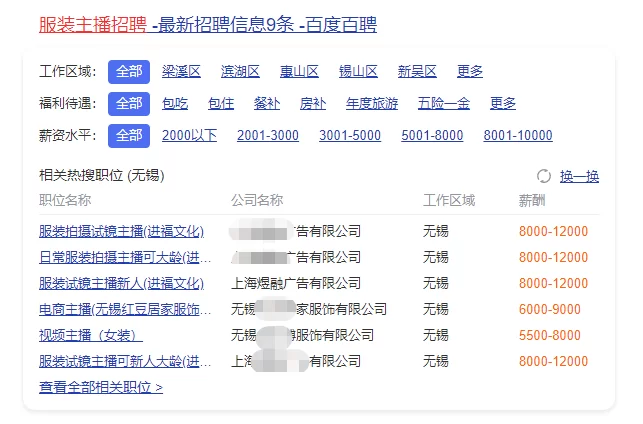The height and width of the screenshot is (424, 643).
Task: Select 全部 in the 福利待遇 filter
Action: [129, 103]
